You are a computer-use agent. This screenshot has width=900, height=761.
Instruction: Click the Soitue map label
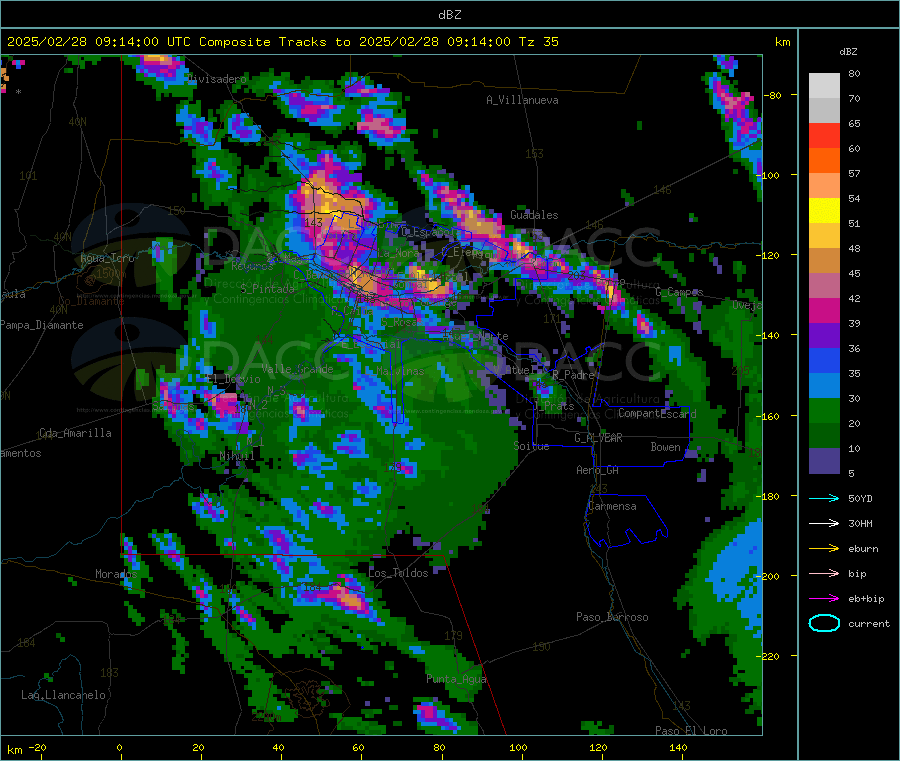pos(531,446)
